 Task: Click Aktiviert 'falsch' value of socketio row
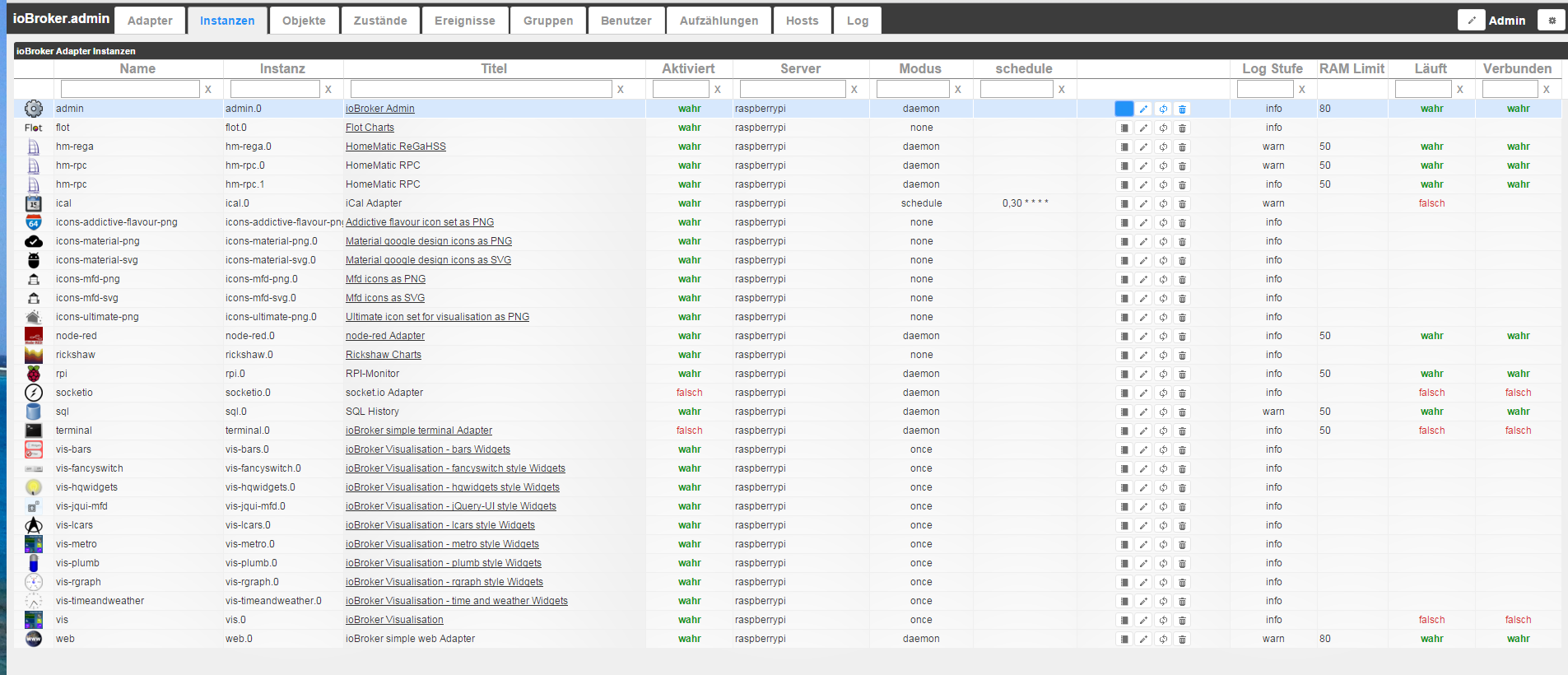coord(690,393)
